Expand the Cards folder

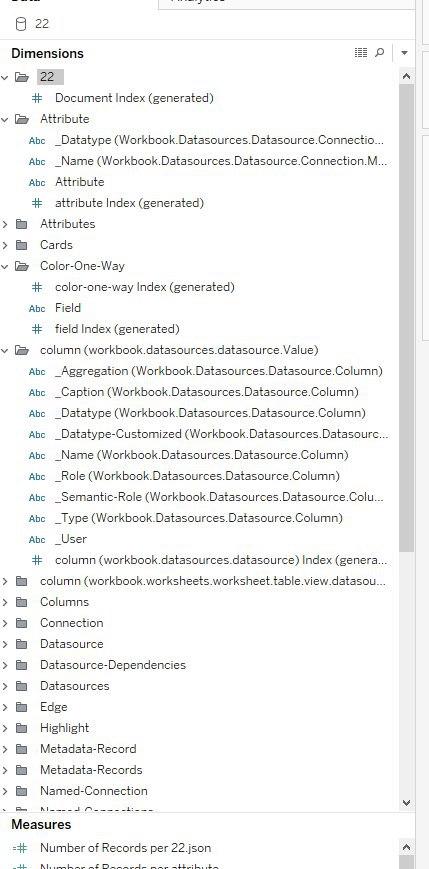4,246
